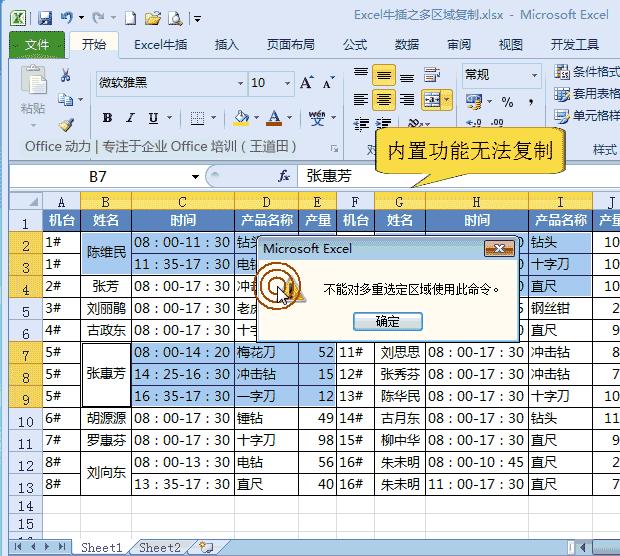Toggle middle vertical alignment
Image resolution: width=620 pixels, height=556 pixels.
pos(384,75)
